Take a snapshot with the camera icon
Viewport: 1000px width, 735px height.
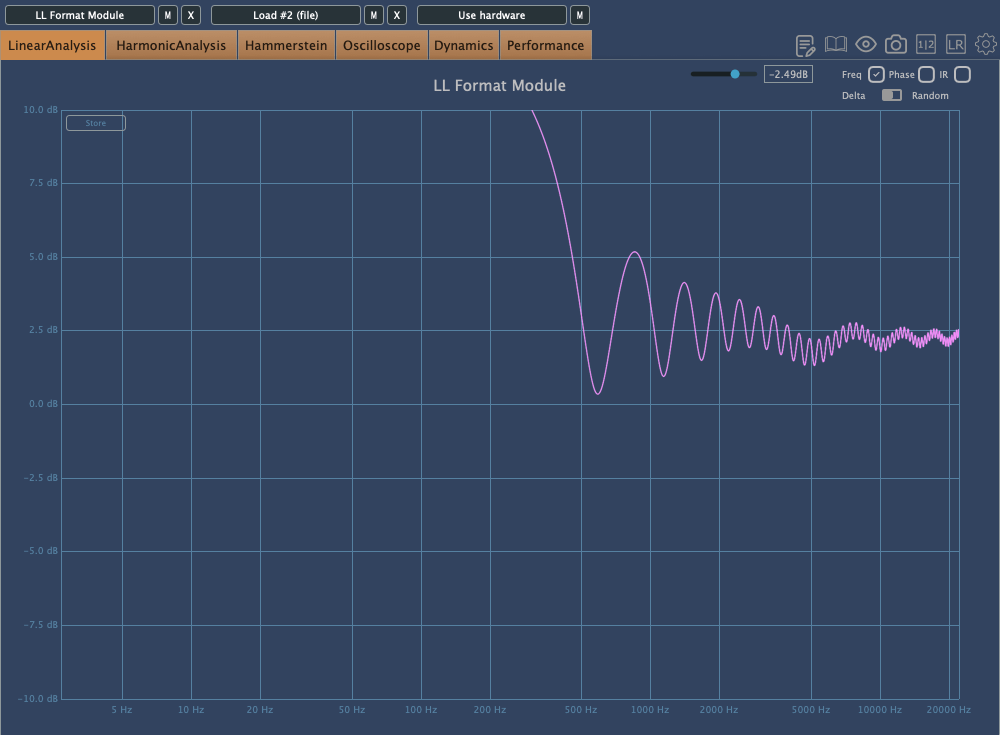tap(896, 45)
